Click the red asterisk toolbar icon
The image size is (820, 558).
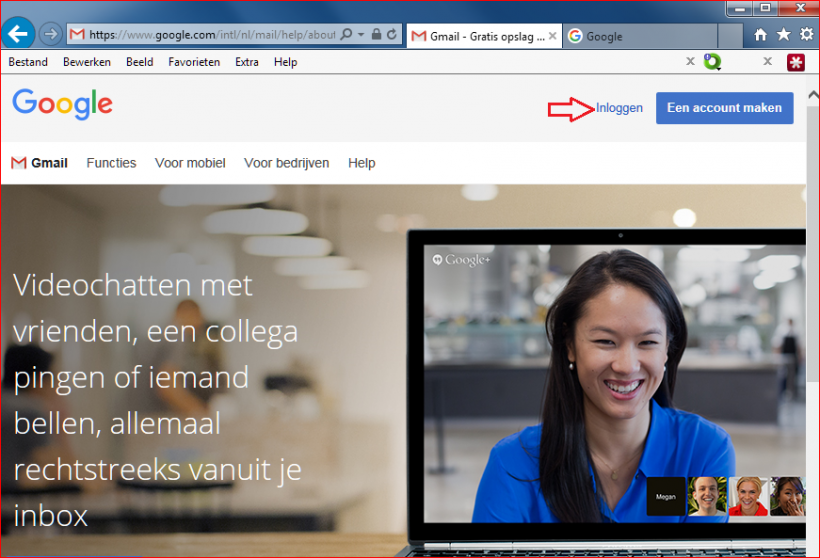(x=795, y=62)
